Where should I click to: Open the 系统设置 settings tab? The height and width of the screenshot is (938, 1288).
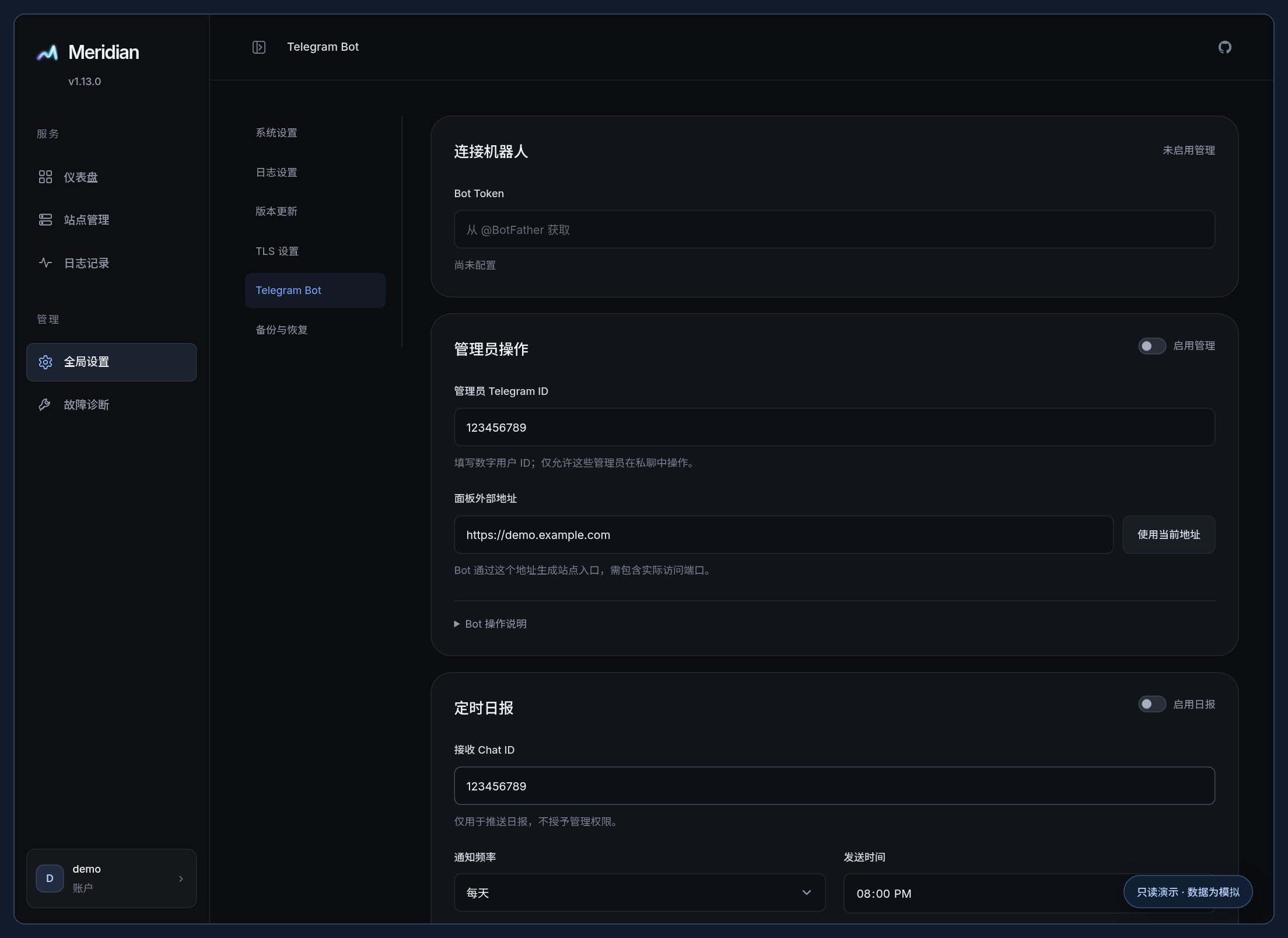pyautogui.click(x=315, y=133)
